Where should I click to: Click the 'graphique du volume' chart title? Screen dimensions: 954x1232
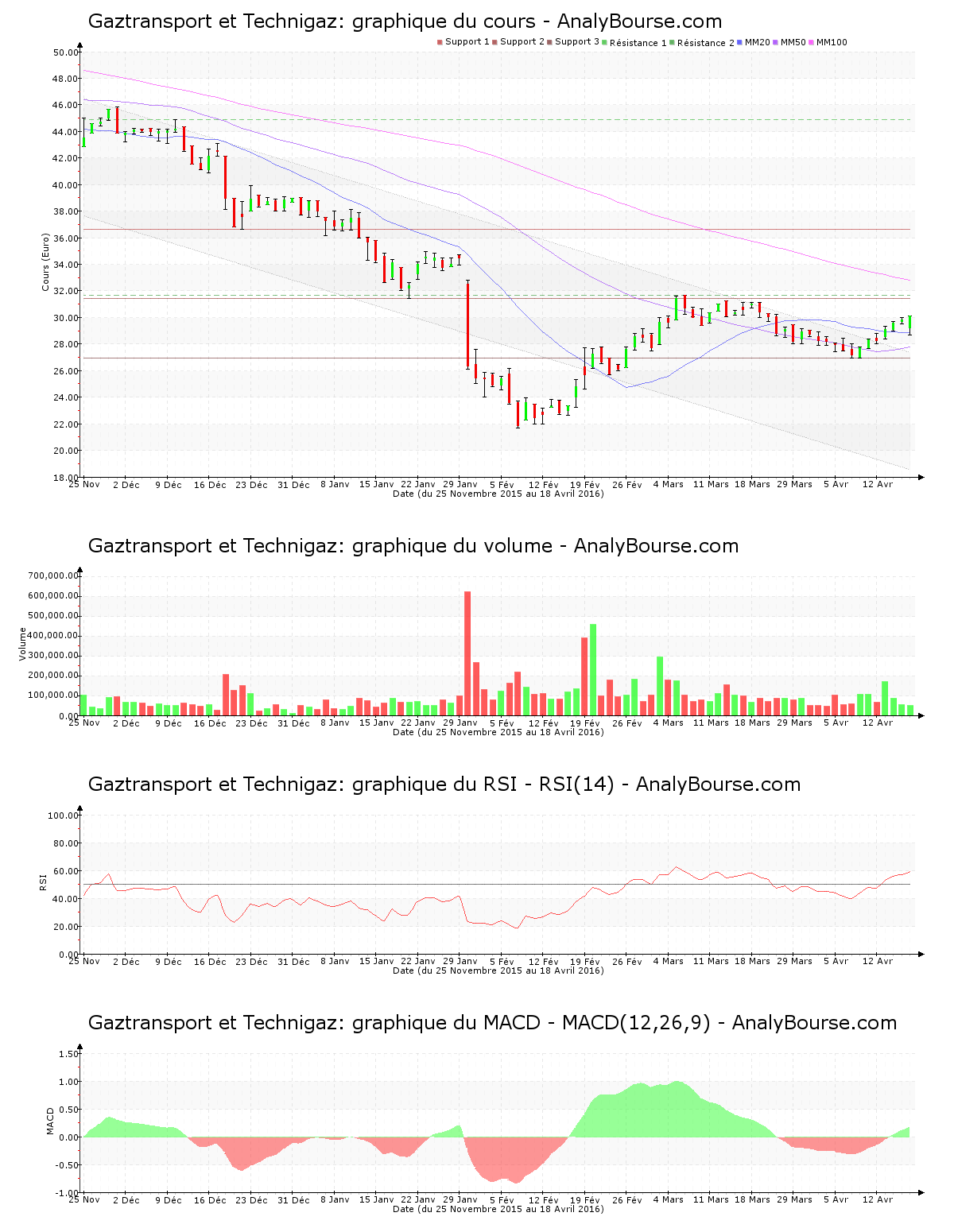[x=413, y=546]
